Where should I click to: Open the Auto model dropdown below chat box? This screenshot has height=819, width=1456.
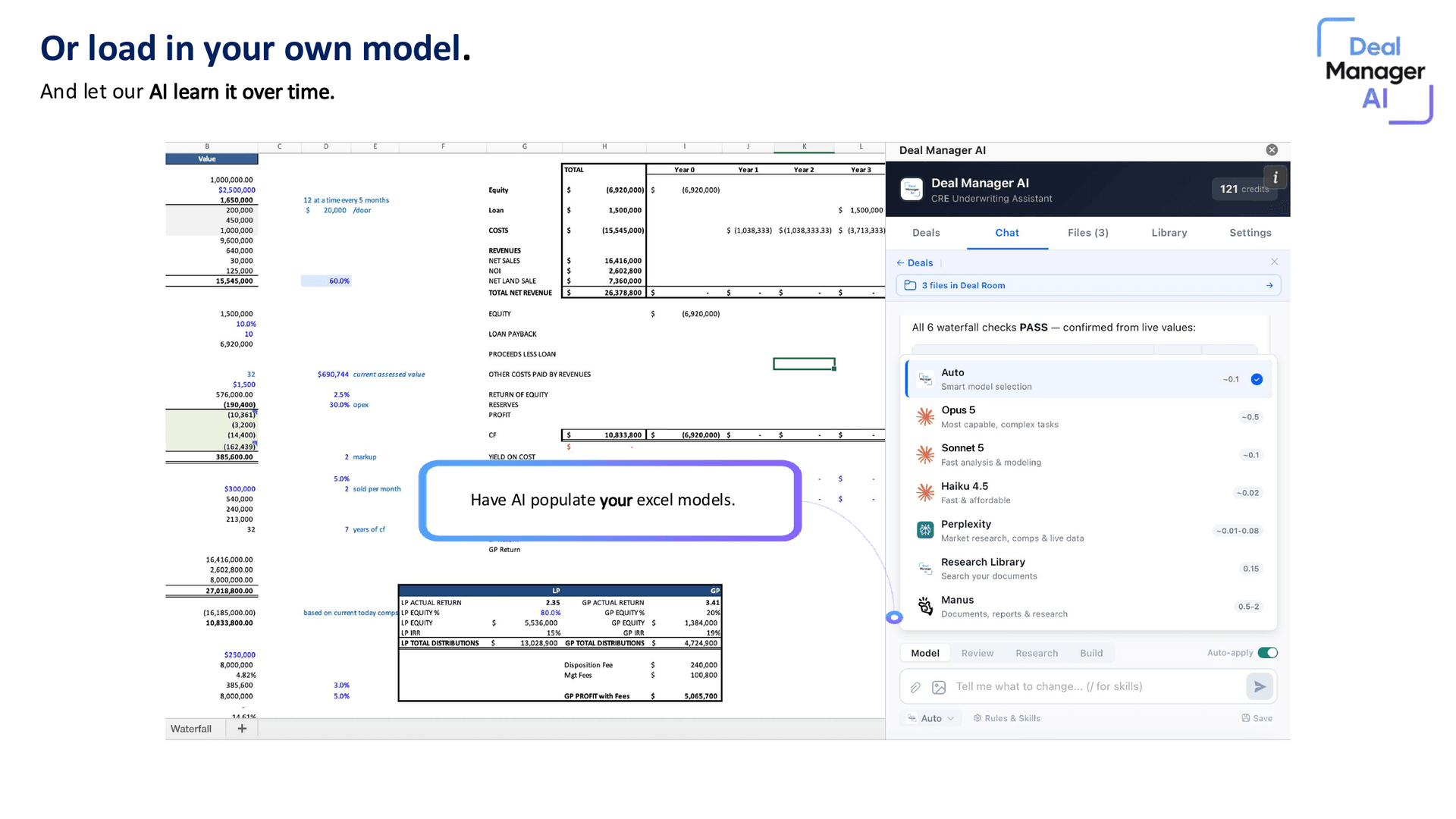(x=931, y=718)
